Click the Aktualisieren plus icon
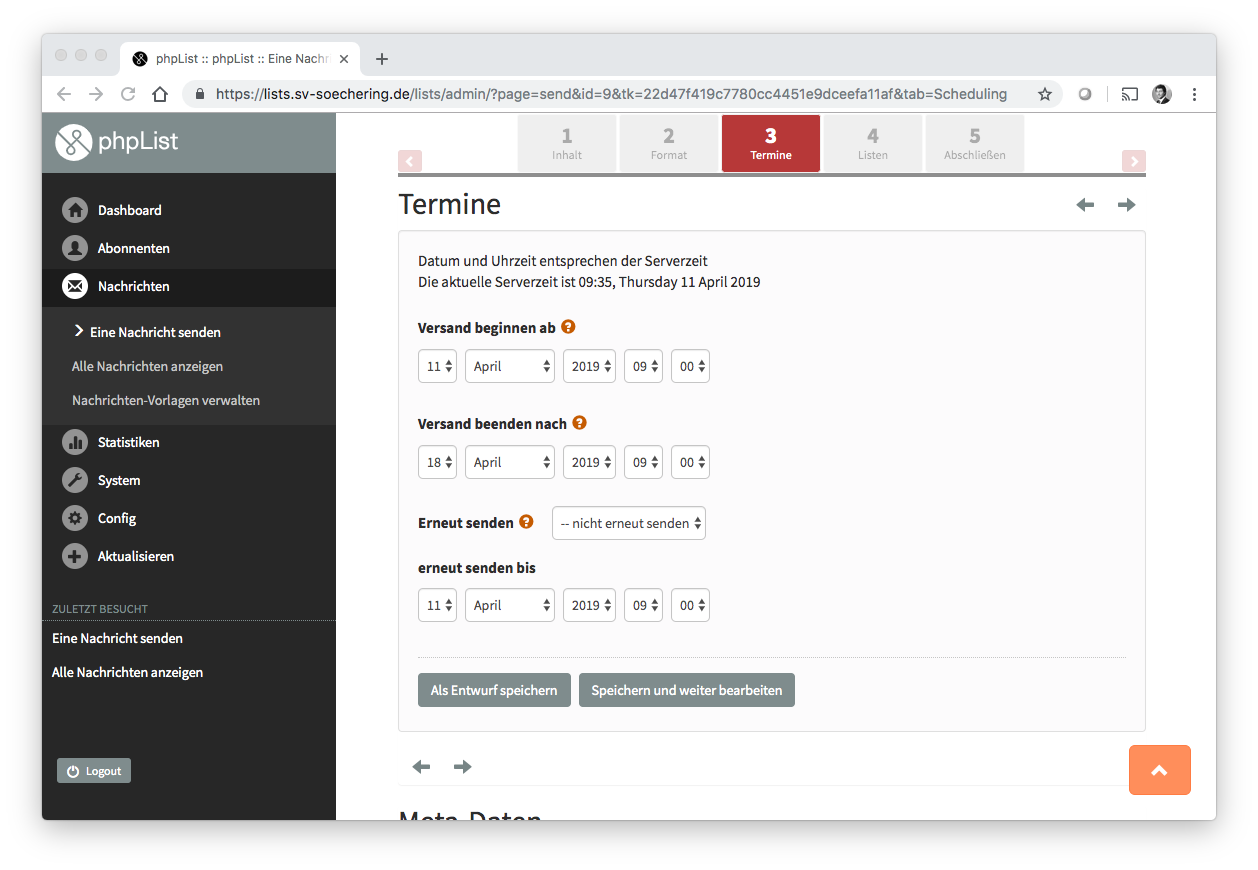This screenshot has height=870, width=1258. coord(75,556)
